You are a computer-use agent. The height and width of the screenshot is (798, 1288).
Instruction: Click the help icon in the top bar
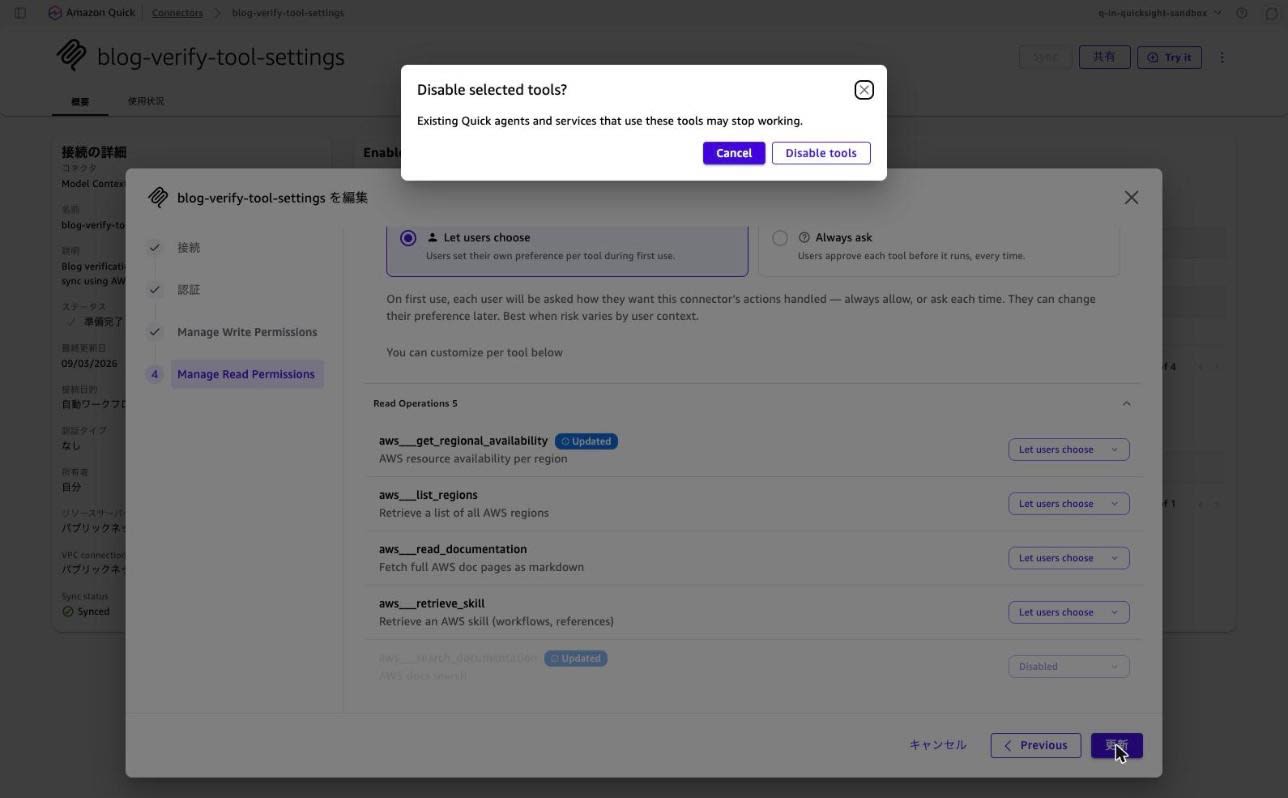coord(1242,13)
